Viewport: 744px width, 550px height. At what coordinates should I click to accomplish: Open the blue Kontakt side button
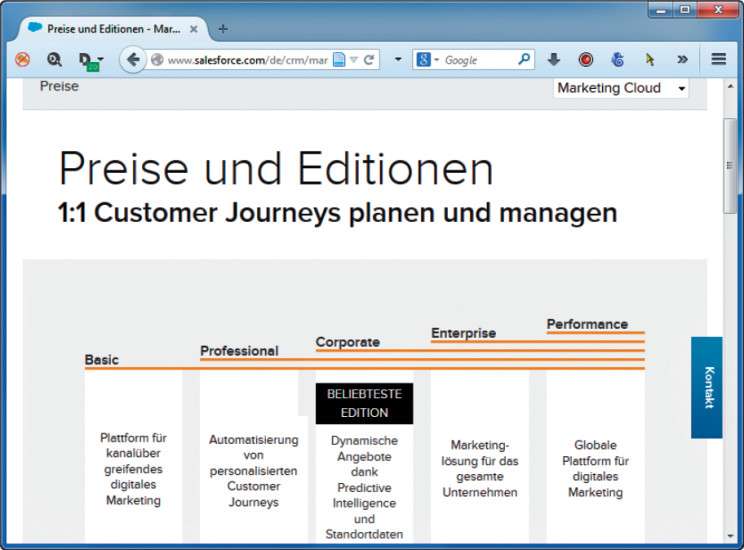(707, 387)
